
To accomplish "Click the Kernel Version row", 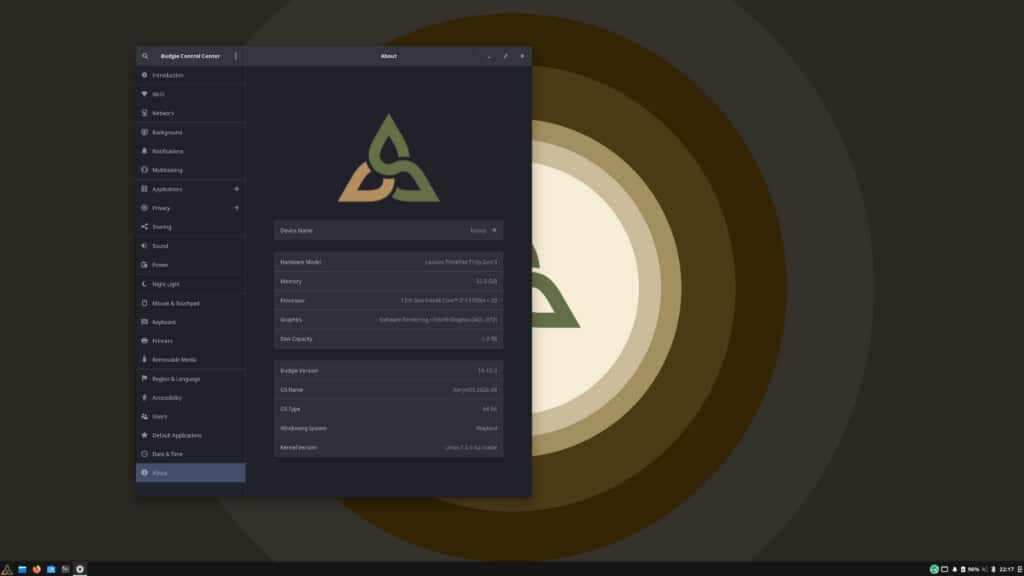I will pyautogui.click(x=389, y=447).
